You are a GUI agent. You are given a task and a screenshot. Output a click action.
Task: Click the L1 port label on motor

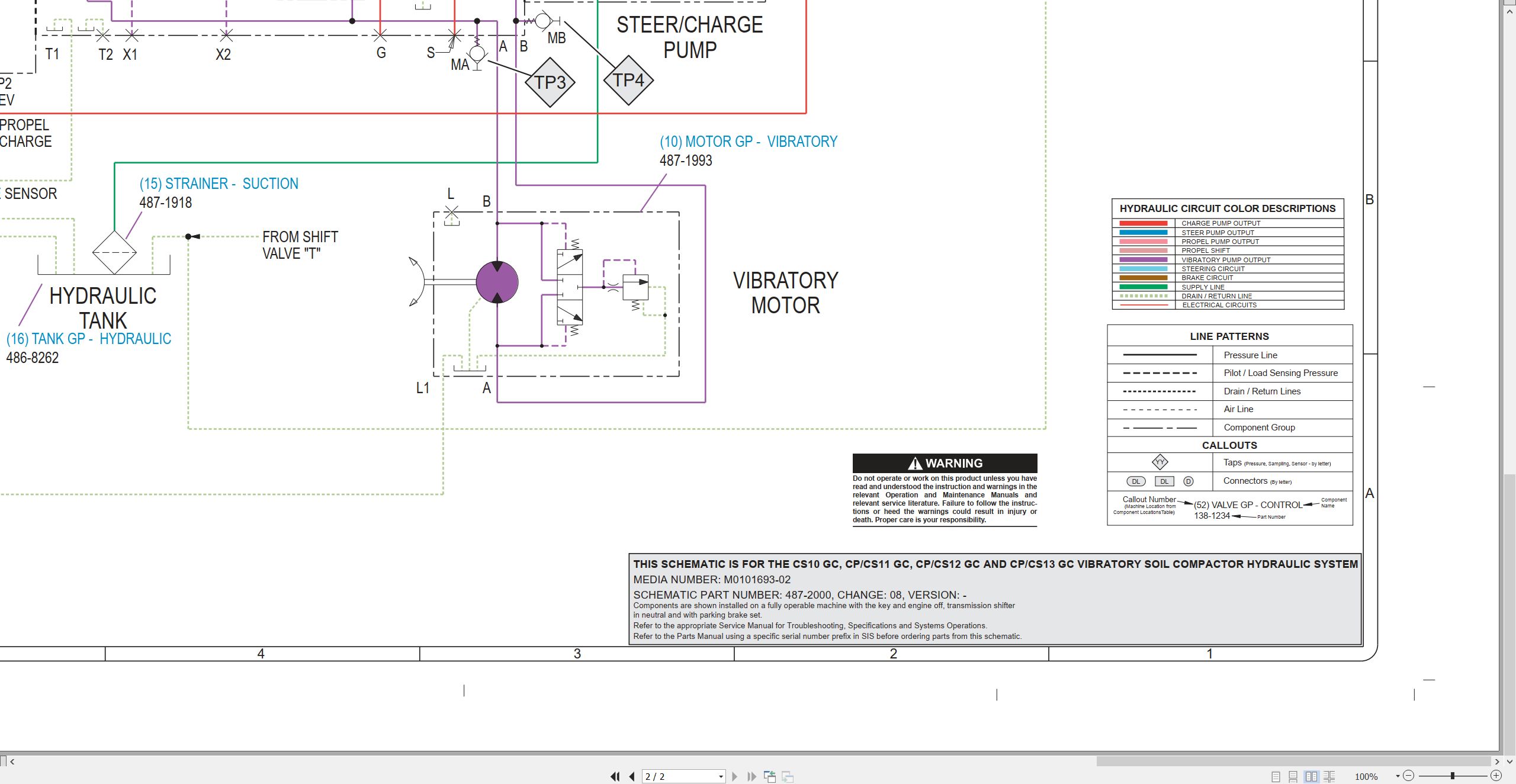click(422, 388)
